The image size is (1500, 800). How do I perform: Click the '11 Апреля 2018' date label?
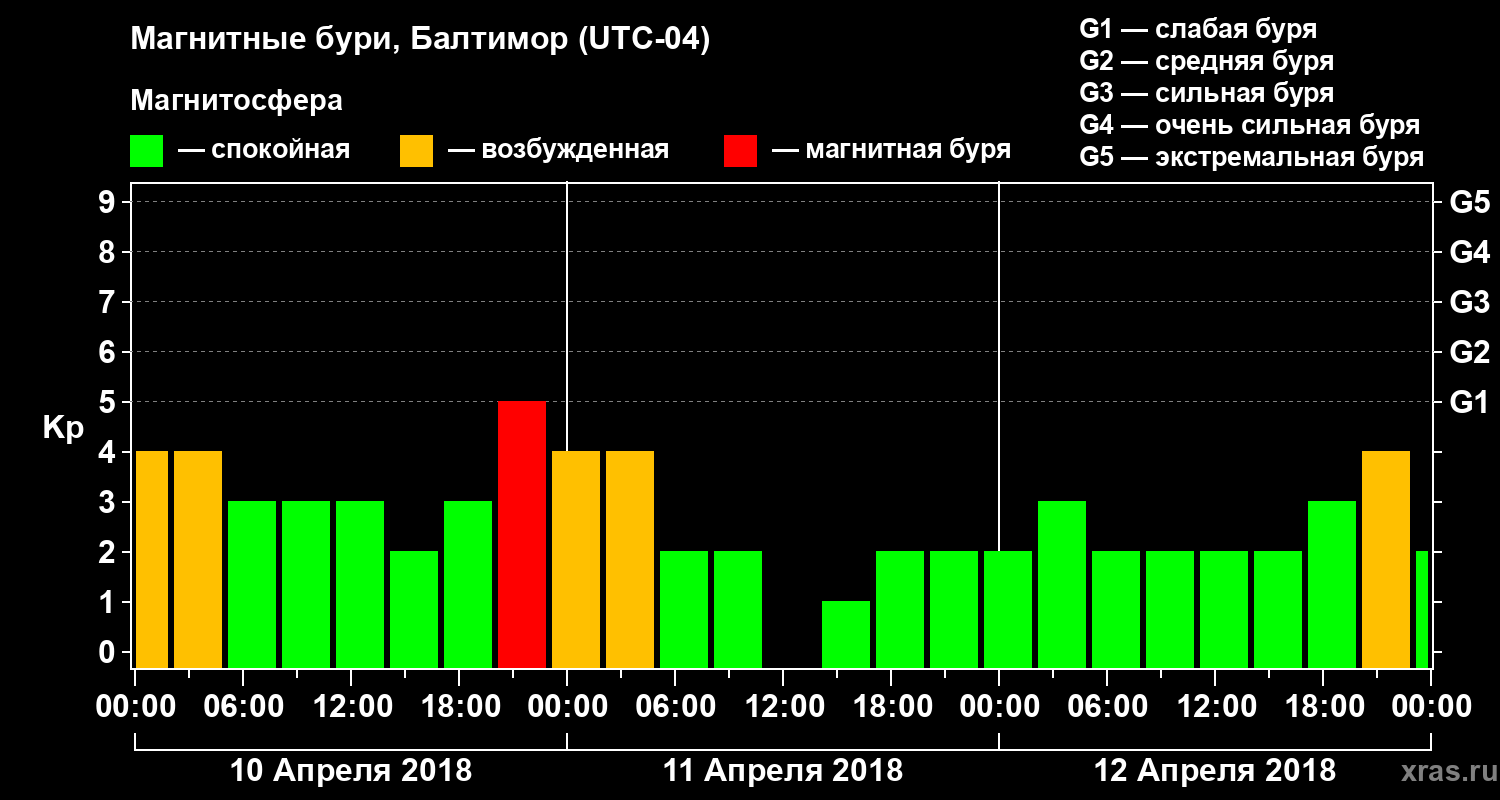click(x=783, y=771)
